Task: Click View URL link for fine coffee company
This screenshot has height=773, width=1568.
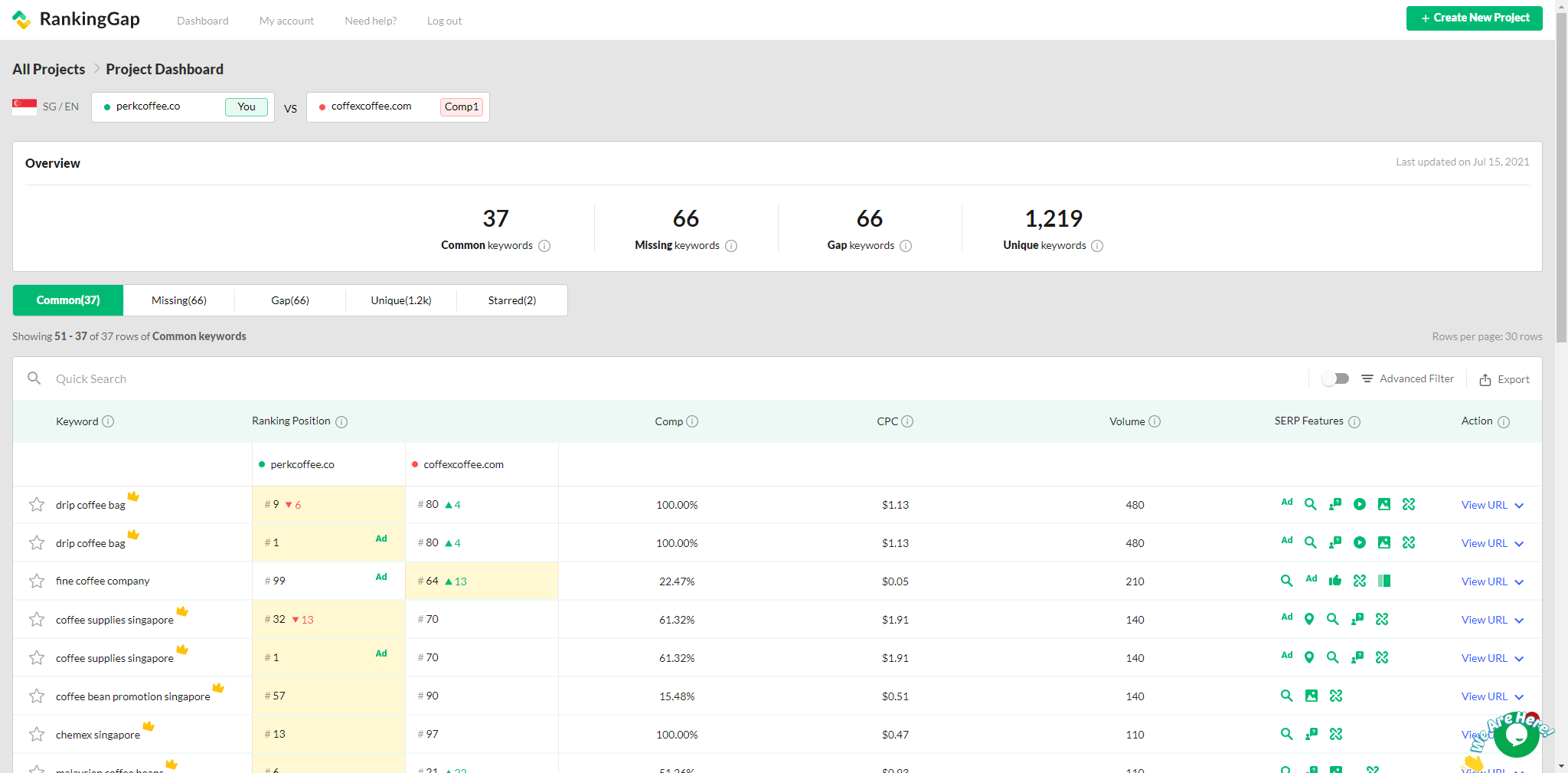Action: coord(1485,581)
